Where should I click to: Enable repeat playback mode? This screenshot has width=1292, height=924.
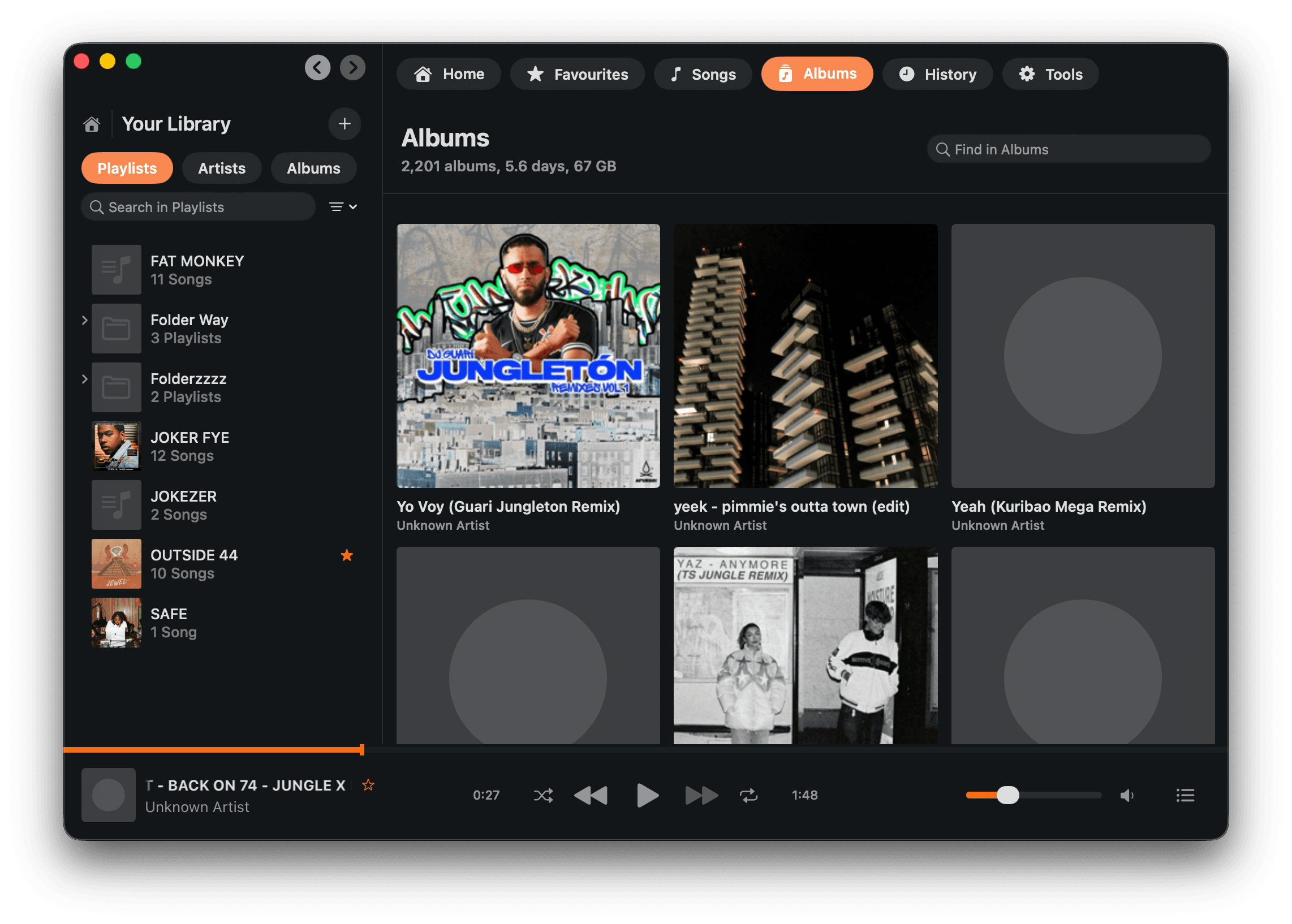[x=748, y=795]
